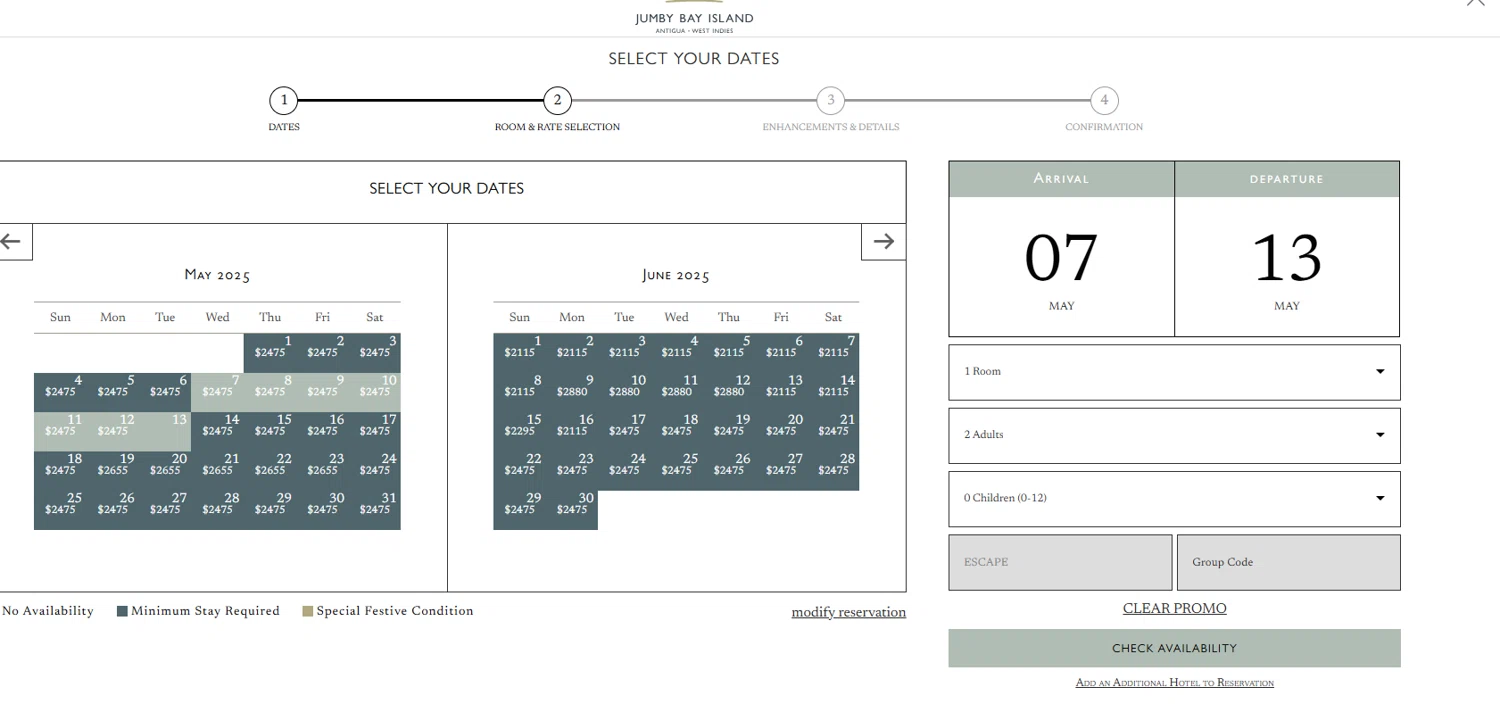
Task: Select May 17 on the calendar
Action: (375, 431)
